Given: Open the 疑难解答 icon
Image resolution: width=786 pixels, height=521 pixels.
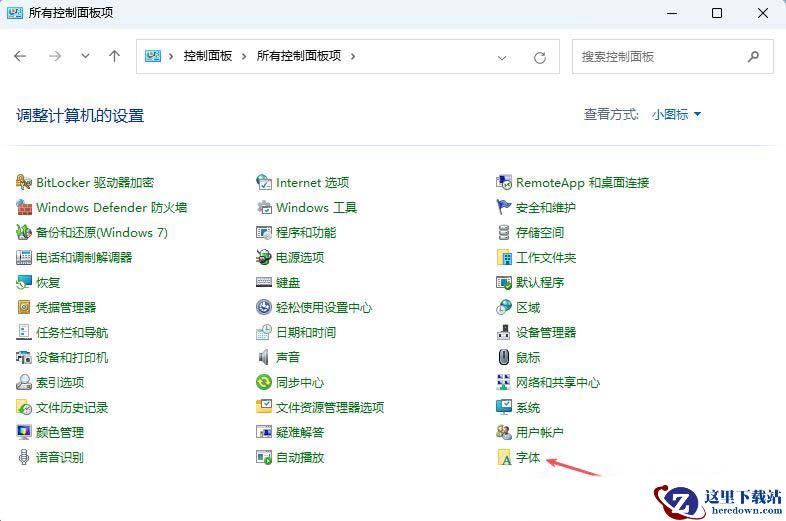Looking at the screenshot, I should coord(264,432).
